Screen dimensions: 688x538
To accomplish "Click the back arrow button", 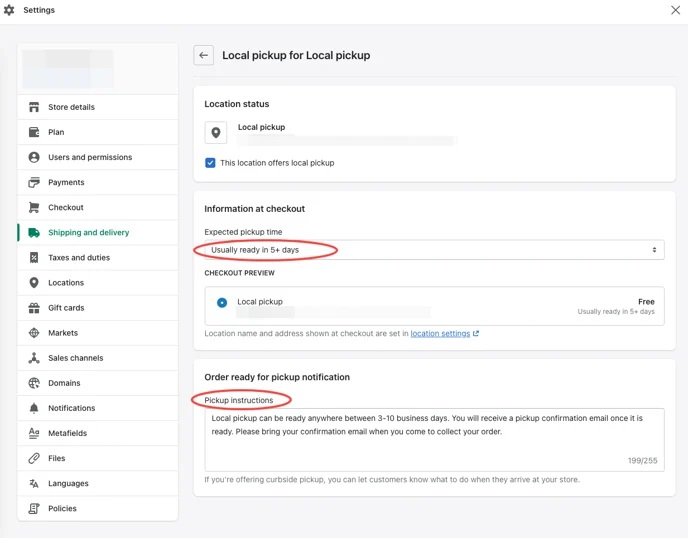I will (x=203, y=56).
